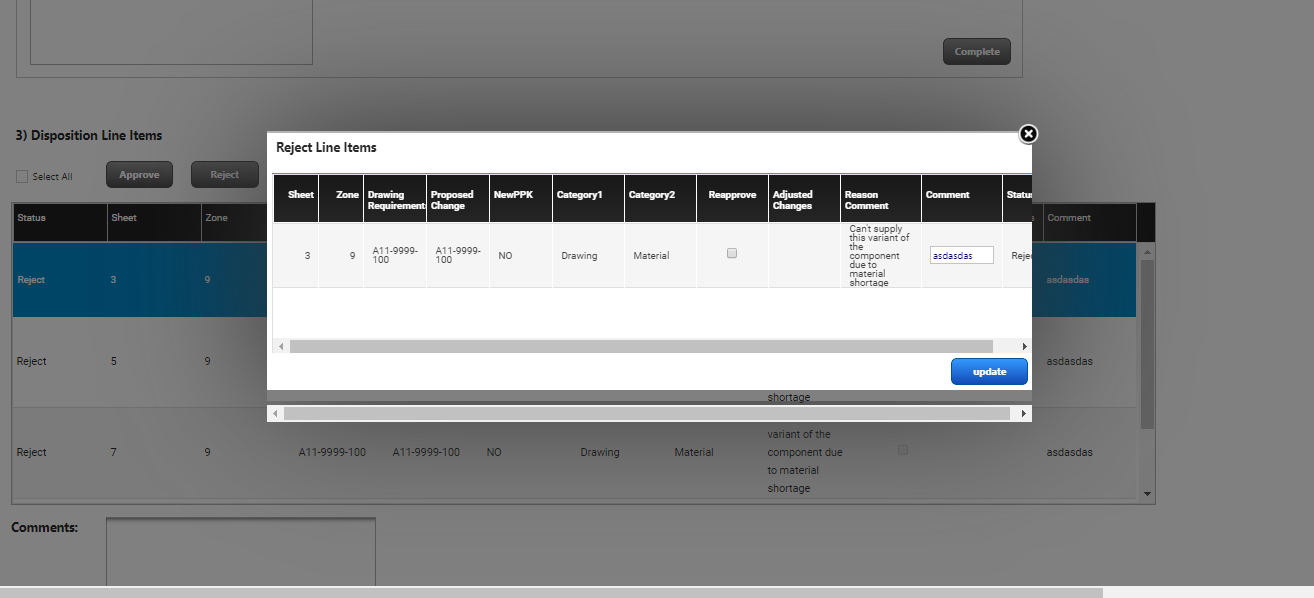Viewport: 1314px width, 598px height.
Task: Click the down arrow on the table scrollbar
Action: point(1146,493)
